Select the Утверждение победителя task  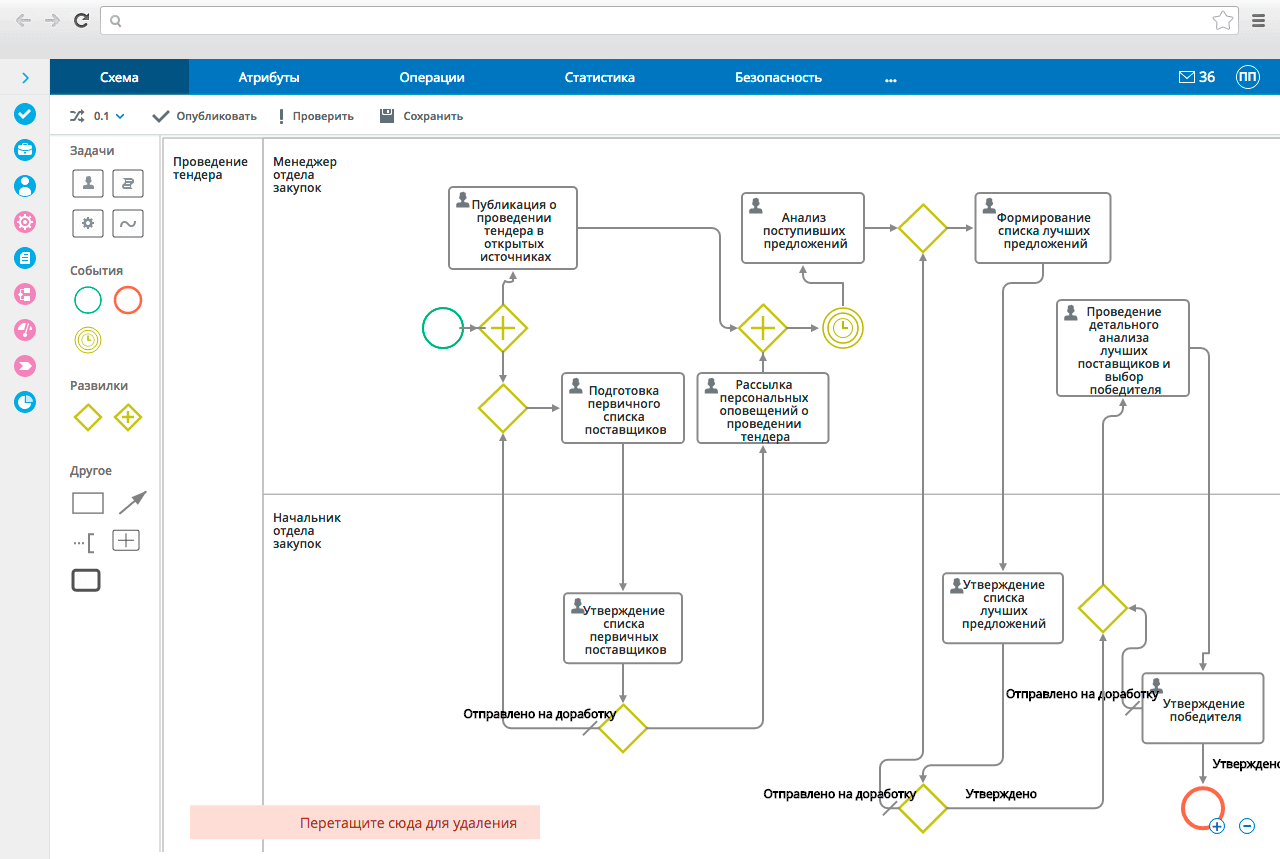point(1203,708)
